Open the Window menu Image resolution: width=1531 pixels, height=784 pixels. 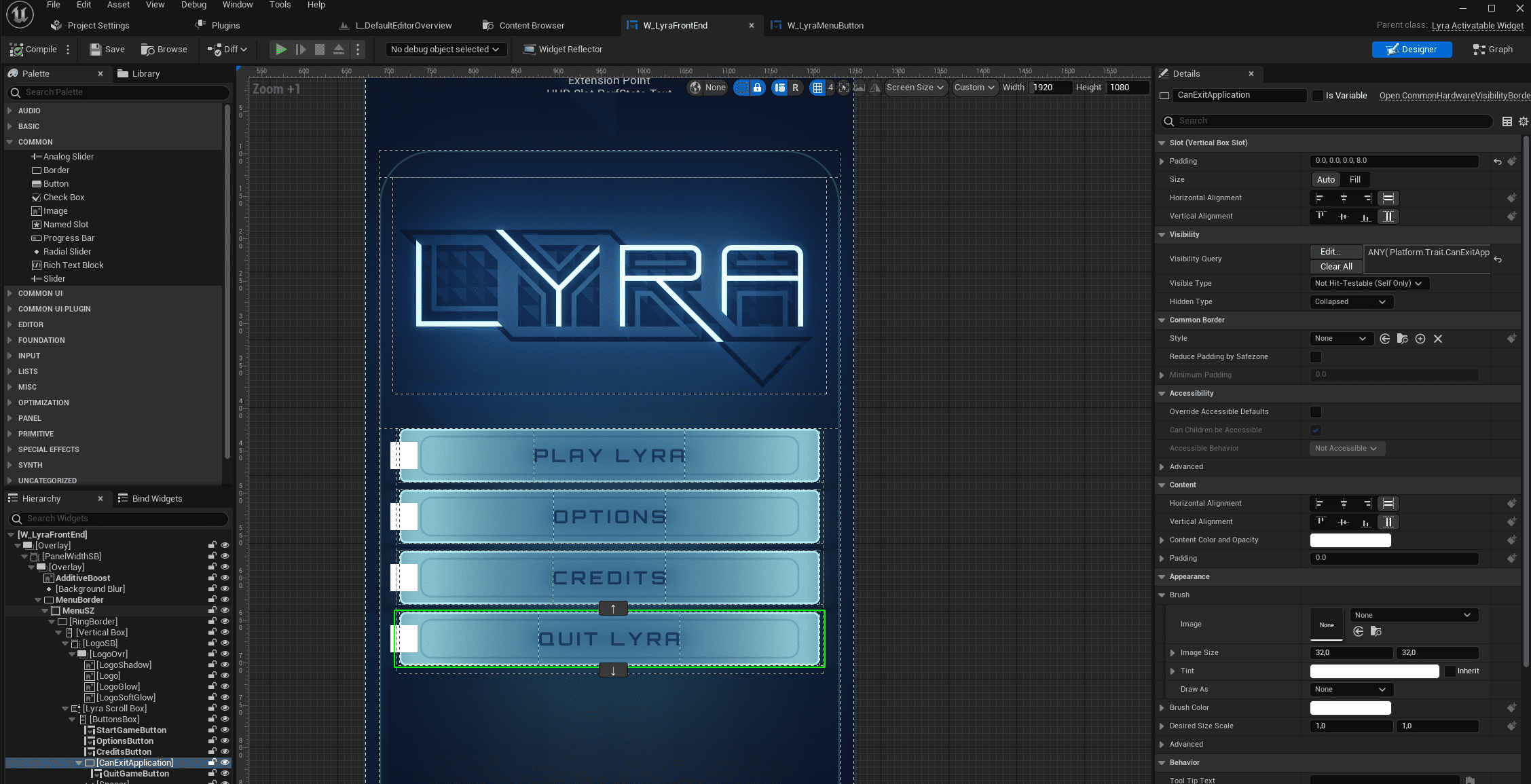click(x=237, y=5)
